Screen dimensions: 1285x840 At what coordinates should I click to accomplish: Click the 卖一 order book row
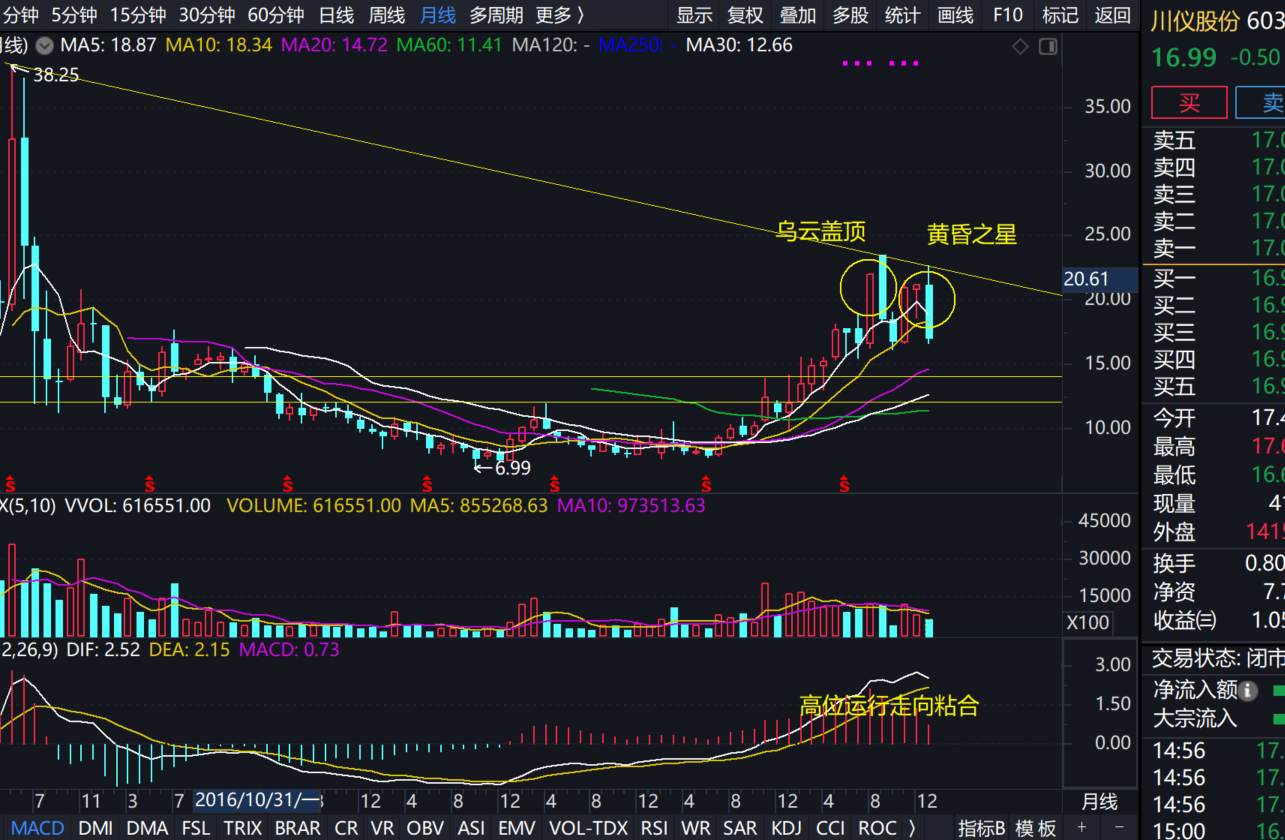1213,248
